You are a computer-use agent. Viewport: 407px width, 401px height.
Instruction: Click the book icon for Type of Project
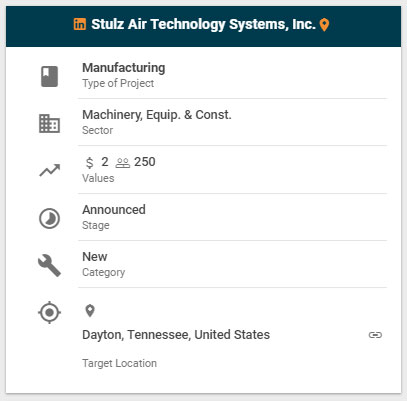click(49, 76)
